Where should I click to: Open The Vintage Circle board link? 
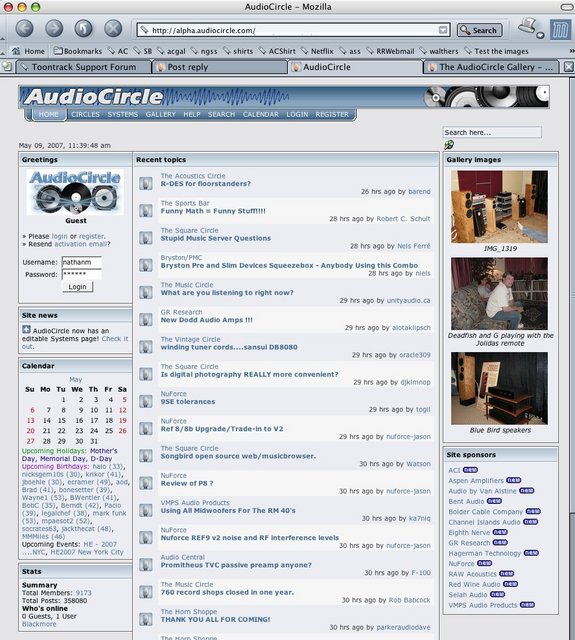click(x=190, y=339)
